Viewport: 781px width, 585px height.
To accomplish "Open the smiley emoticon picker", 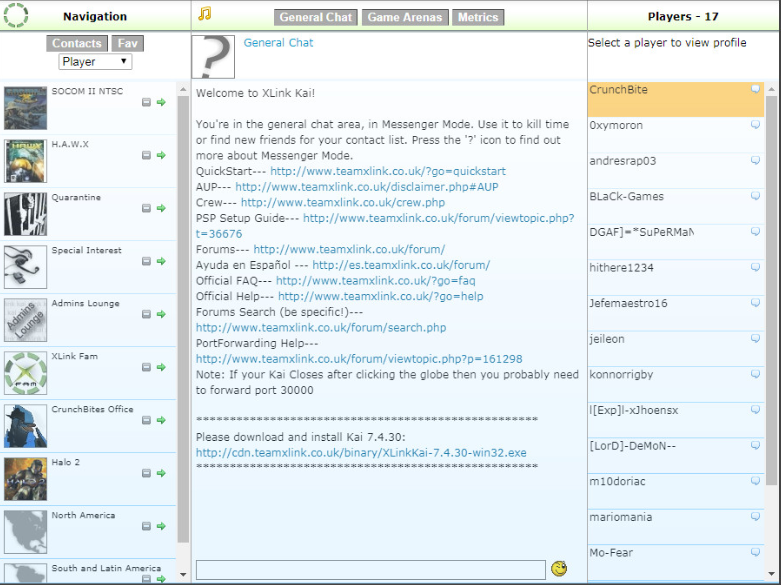I will point(559,569).
